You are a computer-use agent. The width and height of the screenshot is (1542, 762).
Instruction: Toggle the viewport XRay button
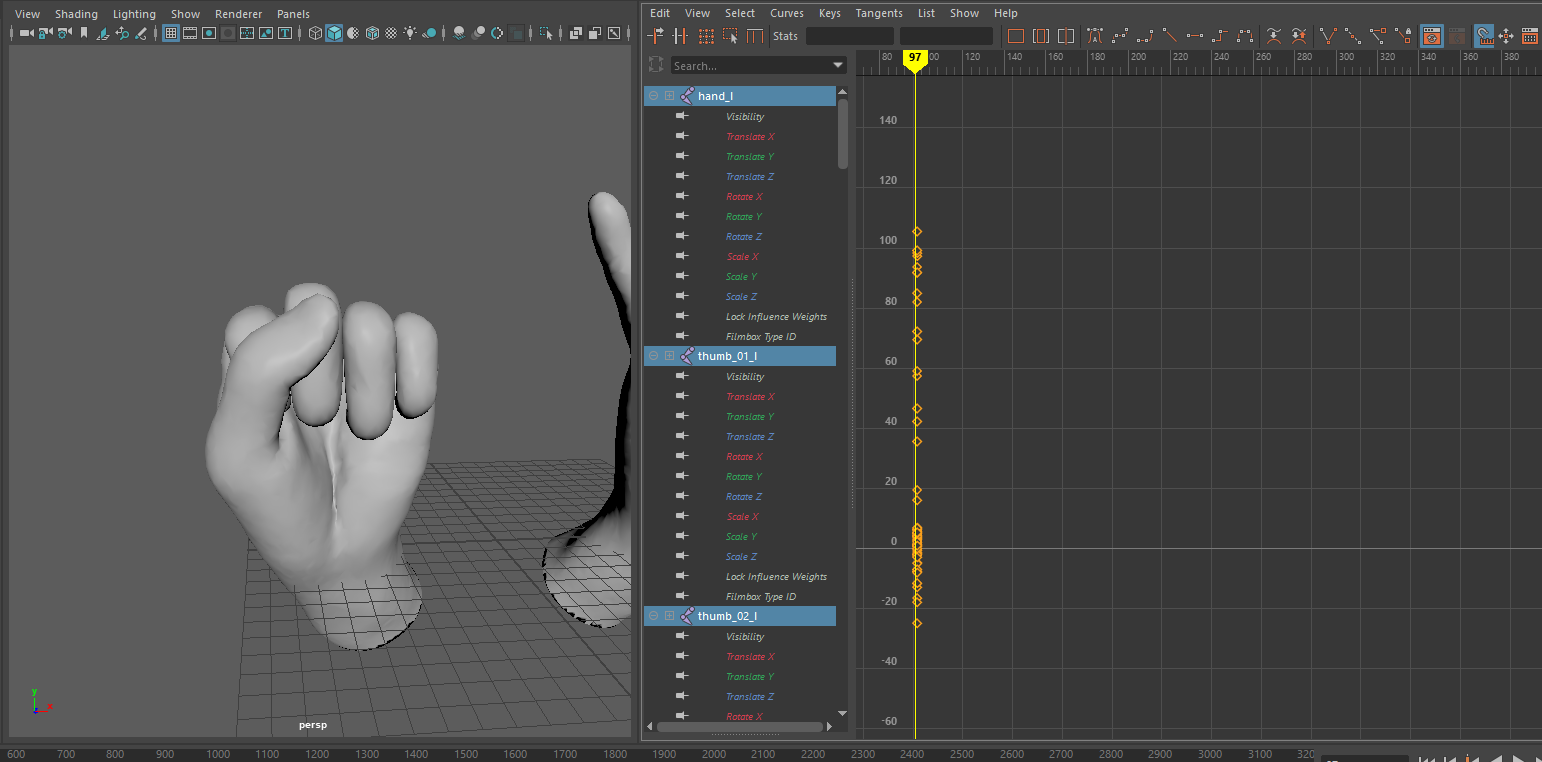click(576, 33)
